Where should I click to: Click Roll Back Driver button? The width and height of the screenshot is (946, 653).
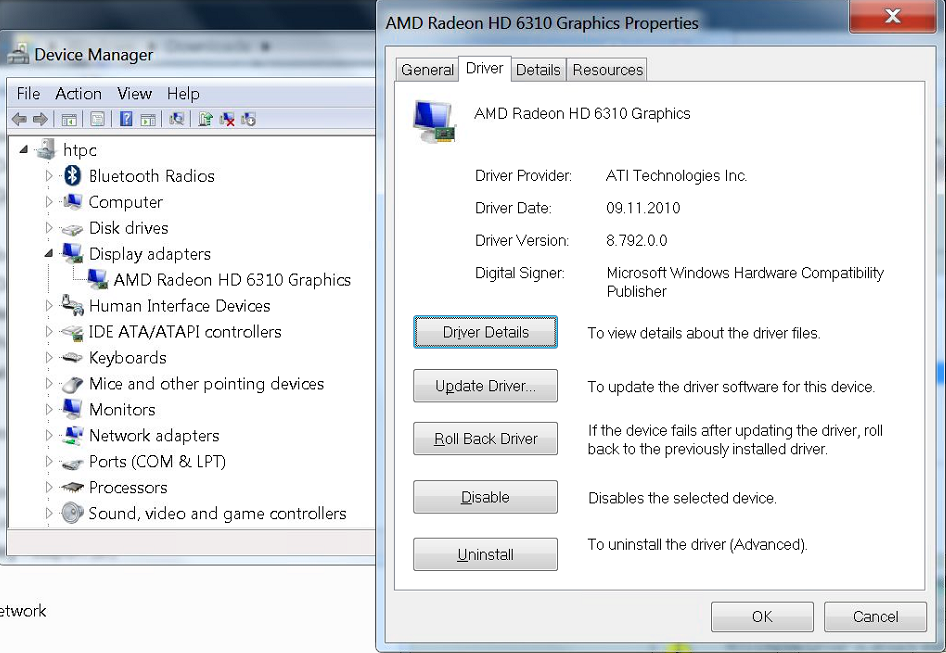[x=485, y=439]
